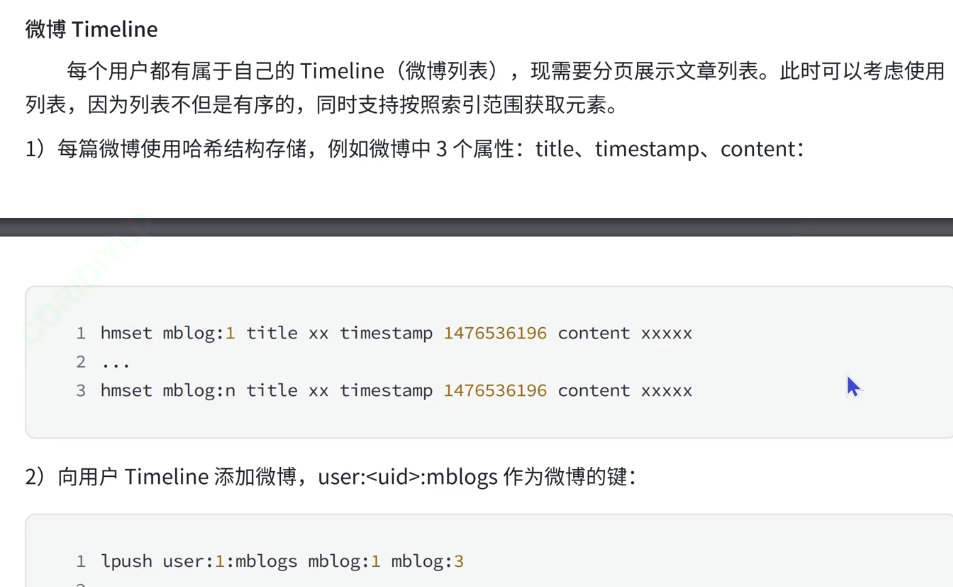Click line number 1 of the lpush block
The height and width of the screenshot is (587, 953).
pos(81,561)
